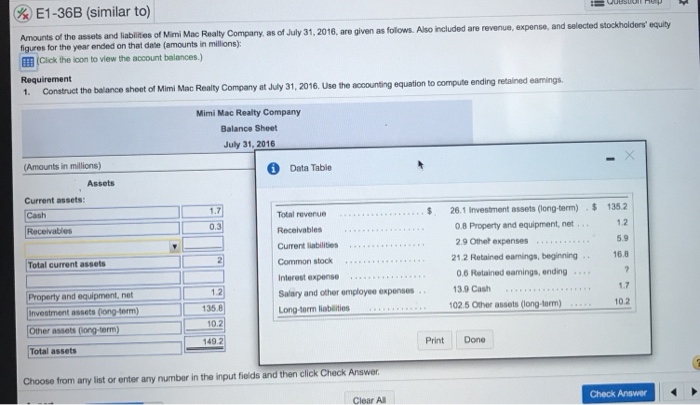Click the Investment assets (long-term) label field
The width and height of the screenshot is (700, 405).
click(x=104, y=311)
